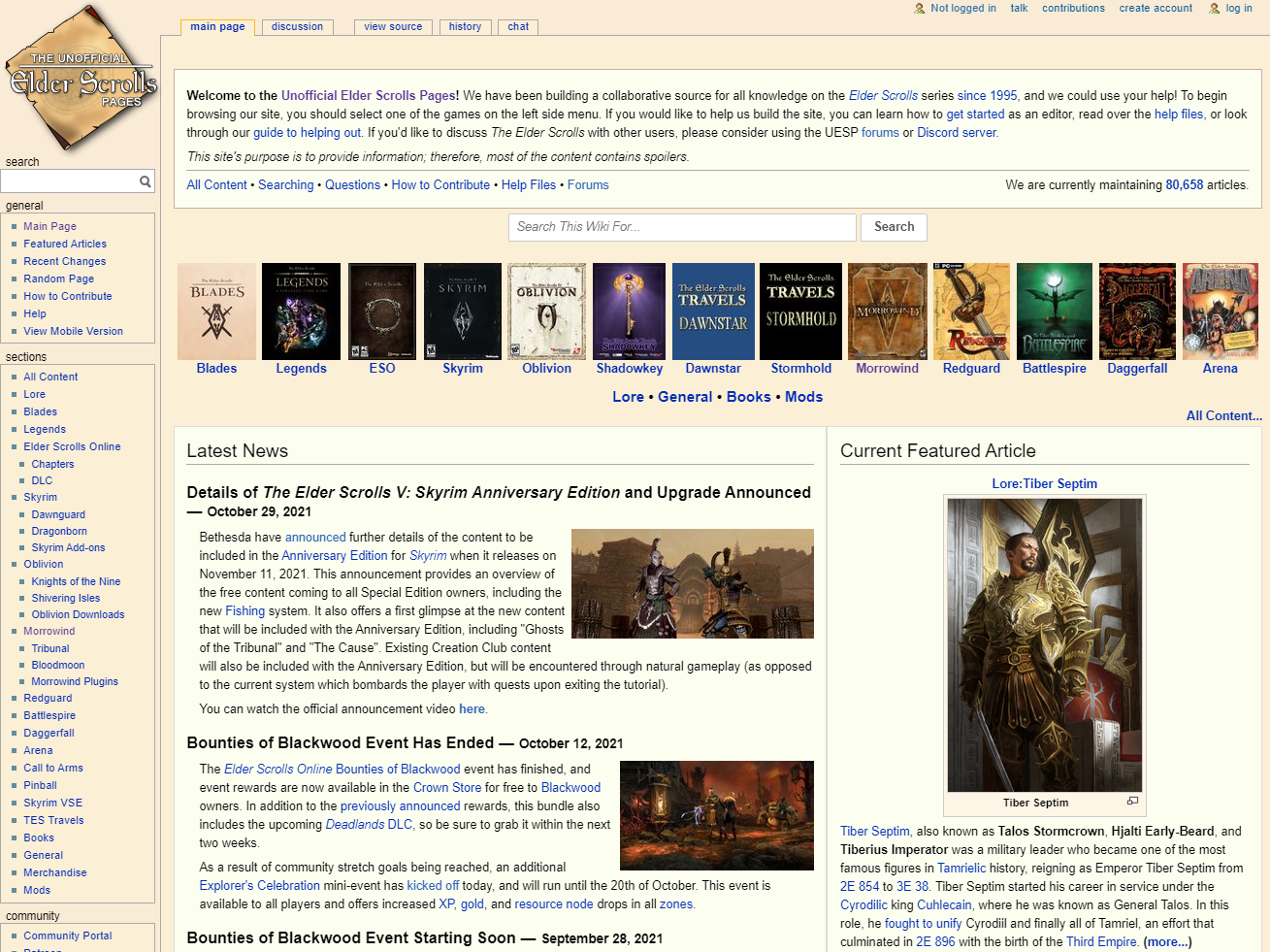Open the Dawnstar Travels cover image
The width and height of the screenshot is (1270, 952).
(713, 312)
